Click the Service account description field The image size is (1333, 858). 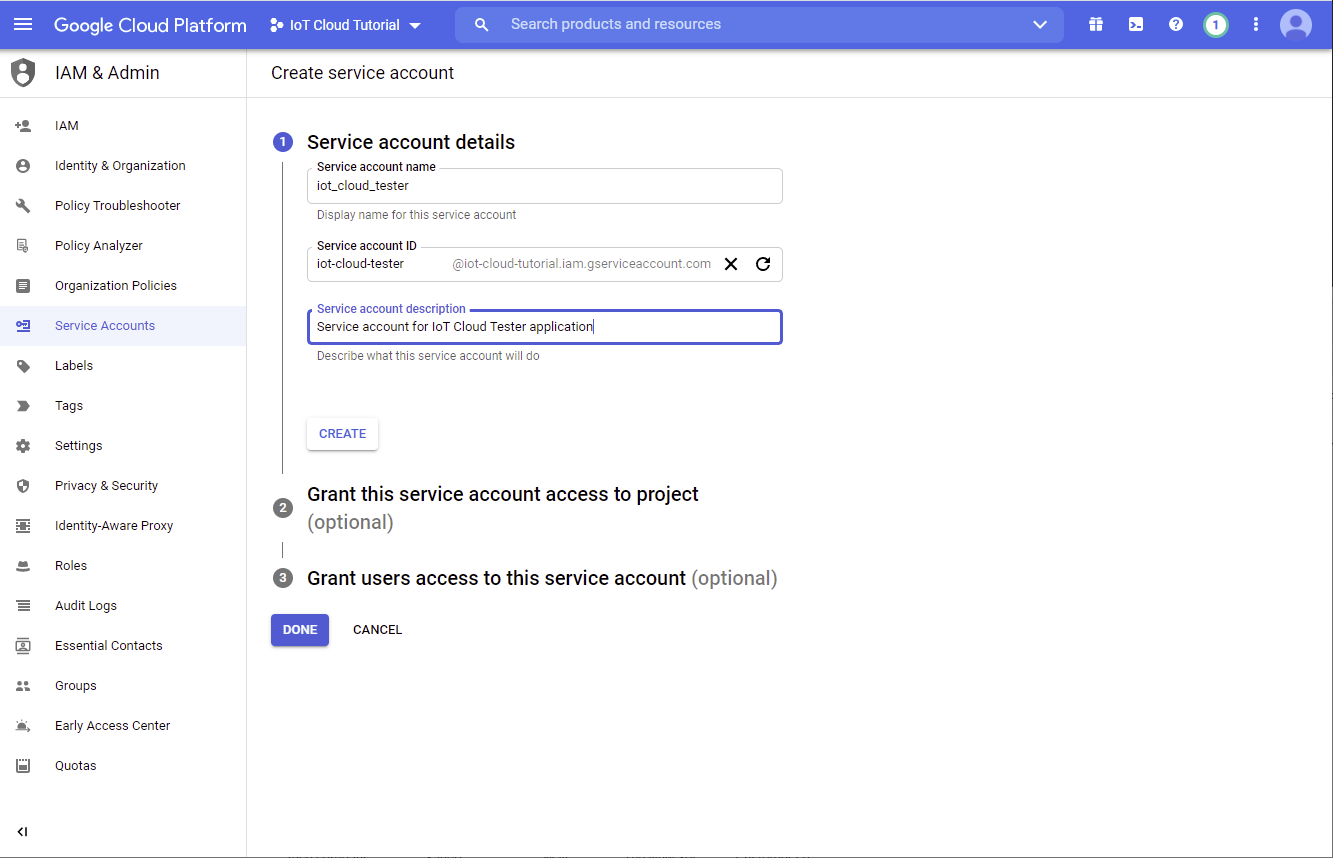pyautogui.click(x=544, y=327)
